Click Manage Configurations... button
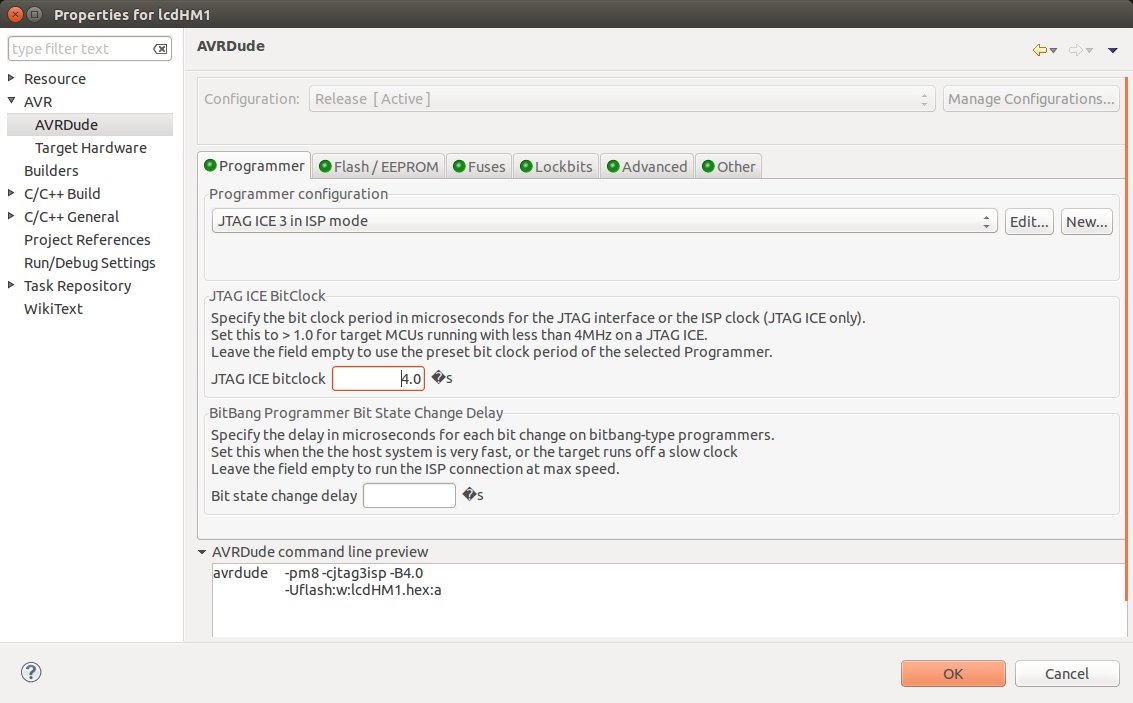 click(1031, 99)
